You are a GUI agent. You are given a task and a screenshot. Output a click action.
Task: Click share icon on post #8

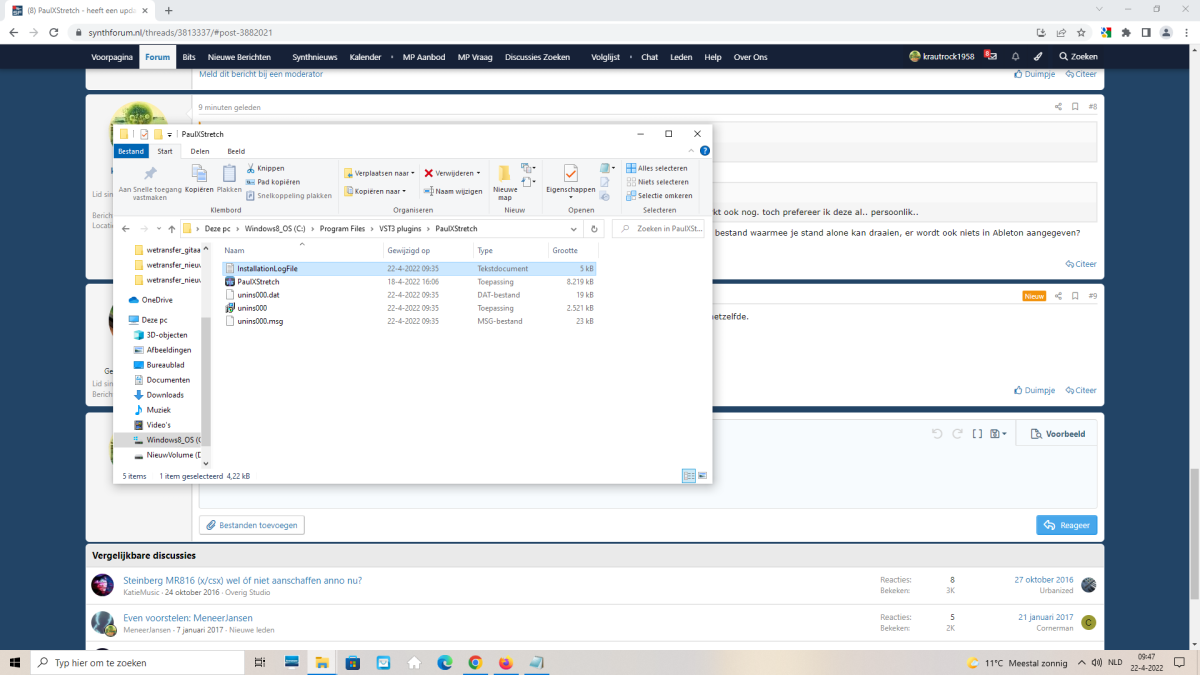[1058, 106]
